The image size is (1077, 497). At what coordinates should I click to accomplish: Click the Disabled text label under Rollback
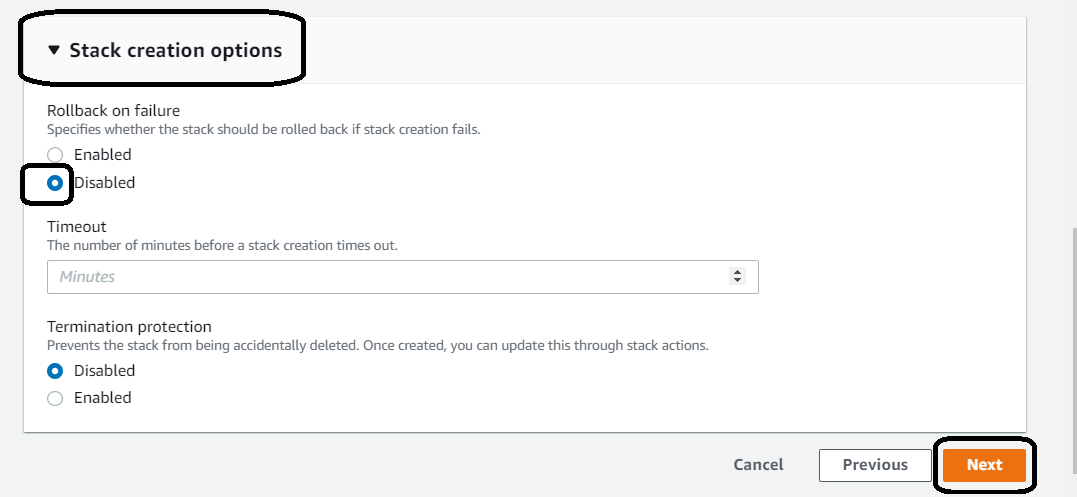click(104, 183)
